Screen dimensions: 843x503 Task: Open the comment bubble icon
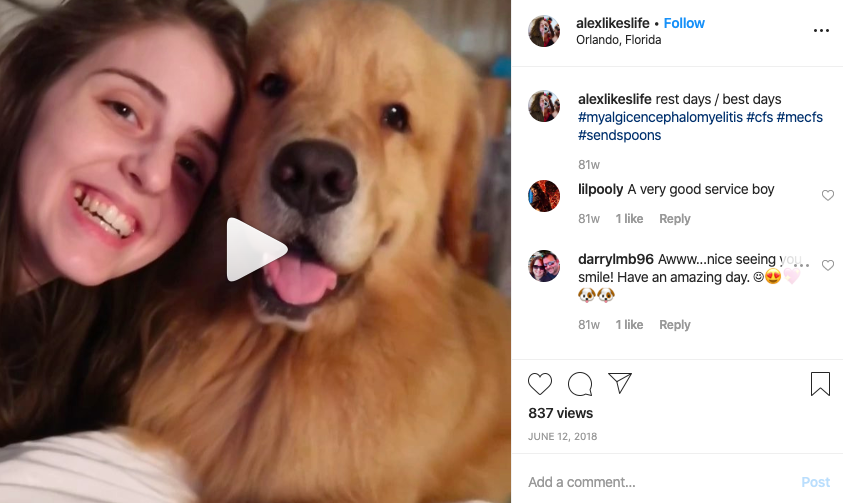coord(580,384)
